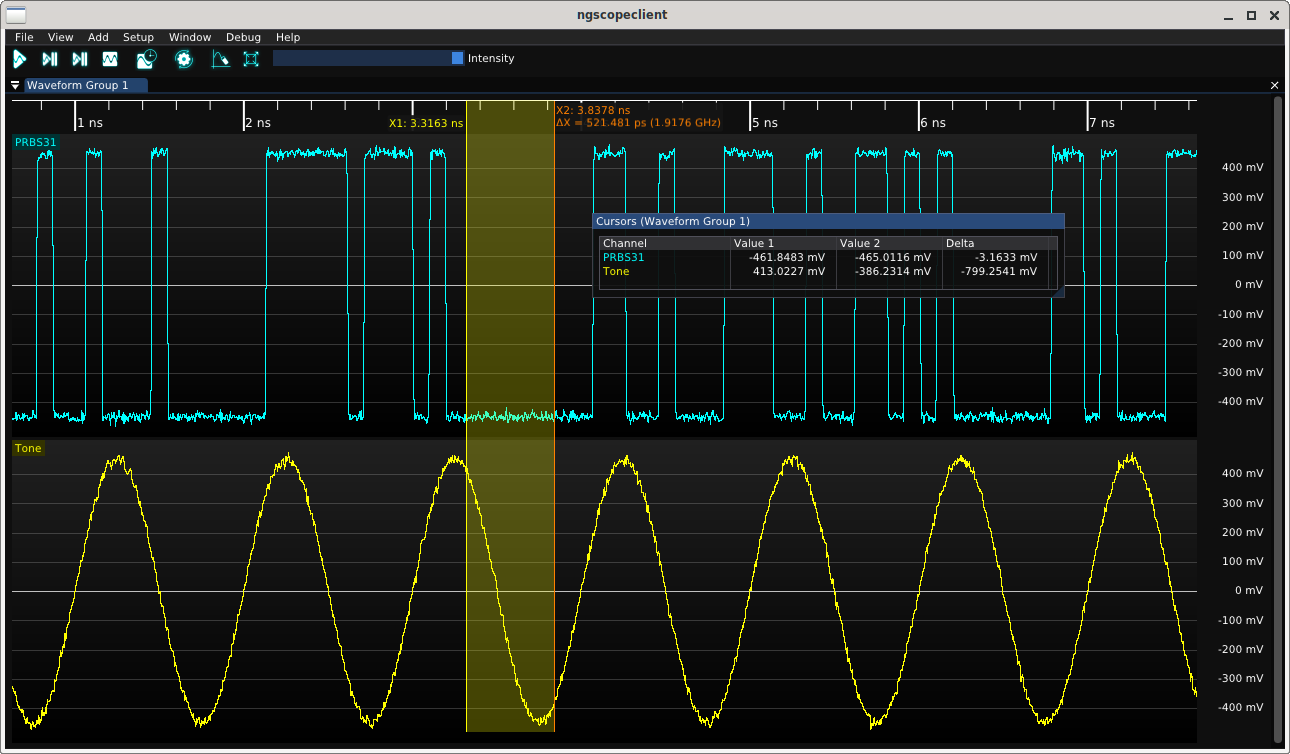Click the Force trigger toolbar icon
Screen dimensions: 1290x754
tap(80, 59)
